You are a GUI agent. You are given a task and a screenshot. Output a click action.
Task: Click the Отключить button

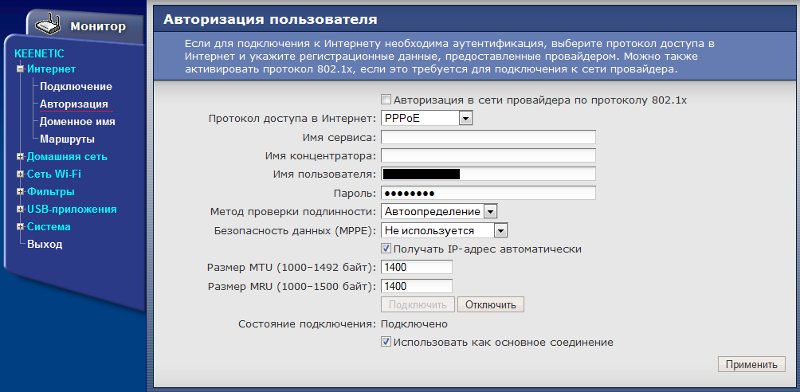490,305
